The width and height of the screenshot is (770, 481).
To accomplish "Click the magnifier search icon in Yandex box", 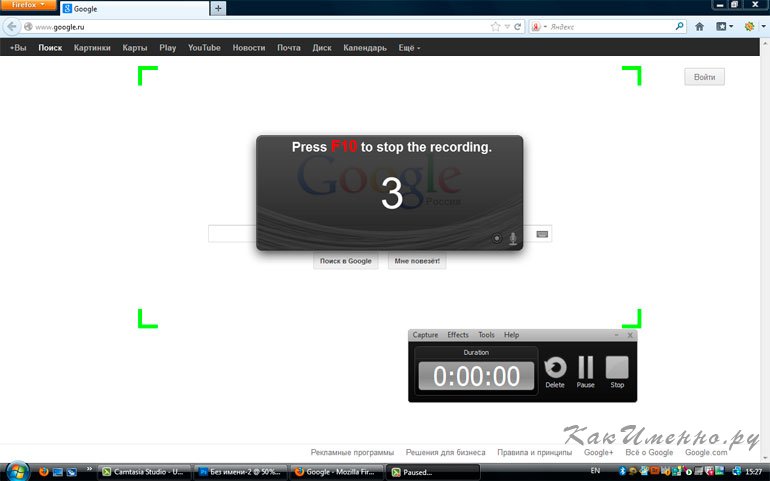I will click(x=679, y=27).
